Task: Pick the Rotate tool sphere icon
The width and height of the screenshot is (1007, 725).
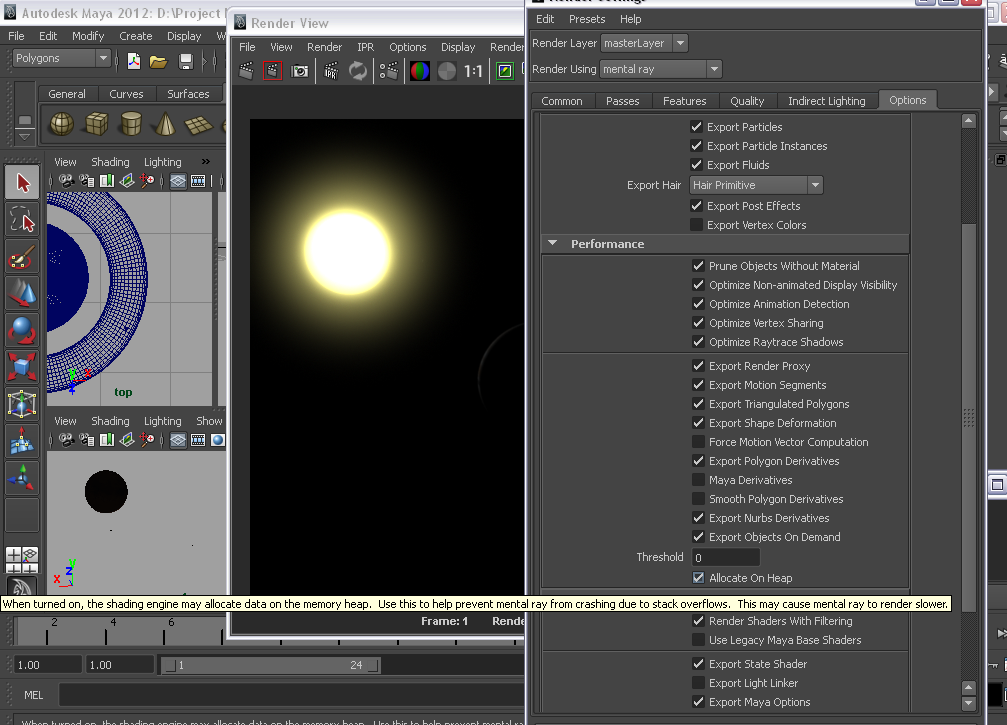Action: [22, 330]
